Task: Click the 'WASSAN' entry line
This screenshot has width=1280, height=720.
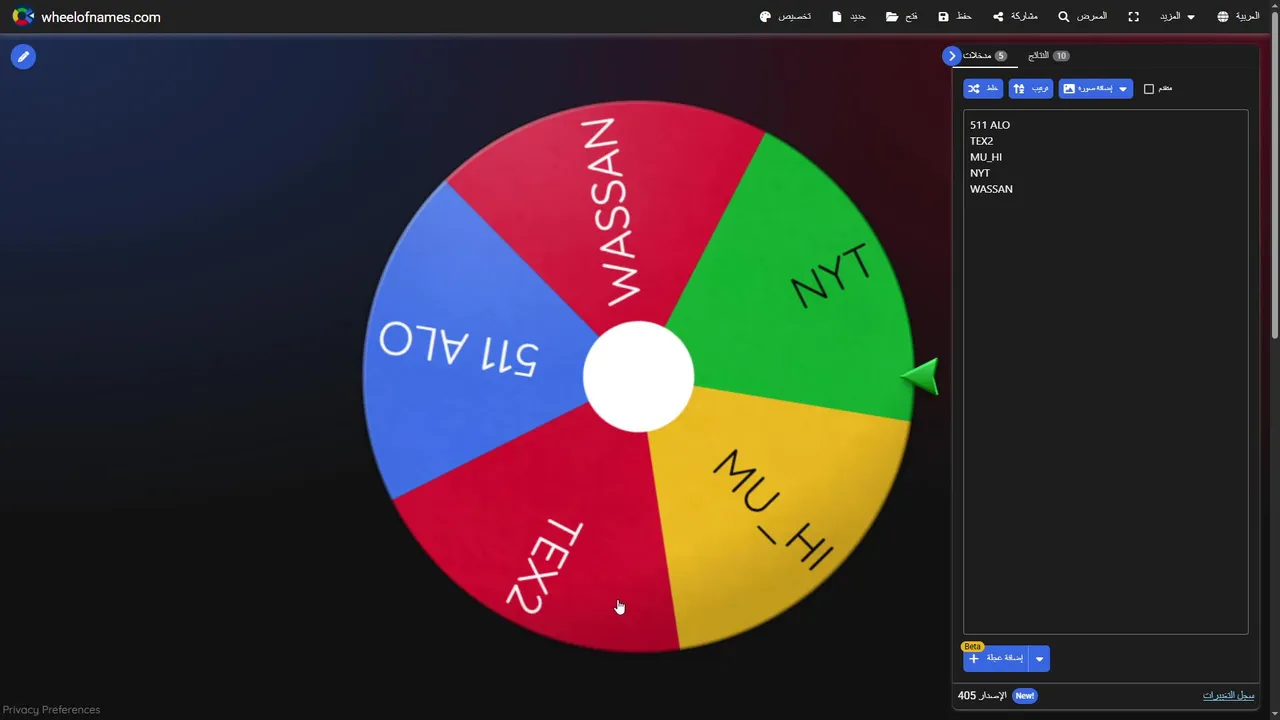Action: [x=991, y=189]
